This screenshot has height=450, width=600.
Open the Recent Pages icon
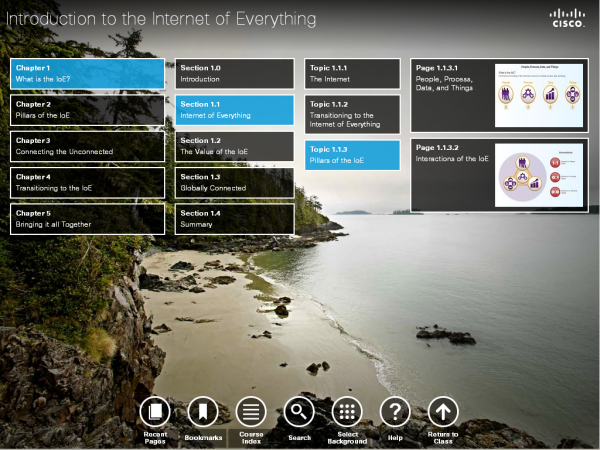154,410
